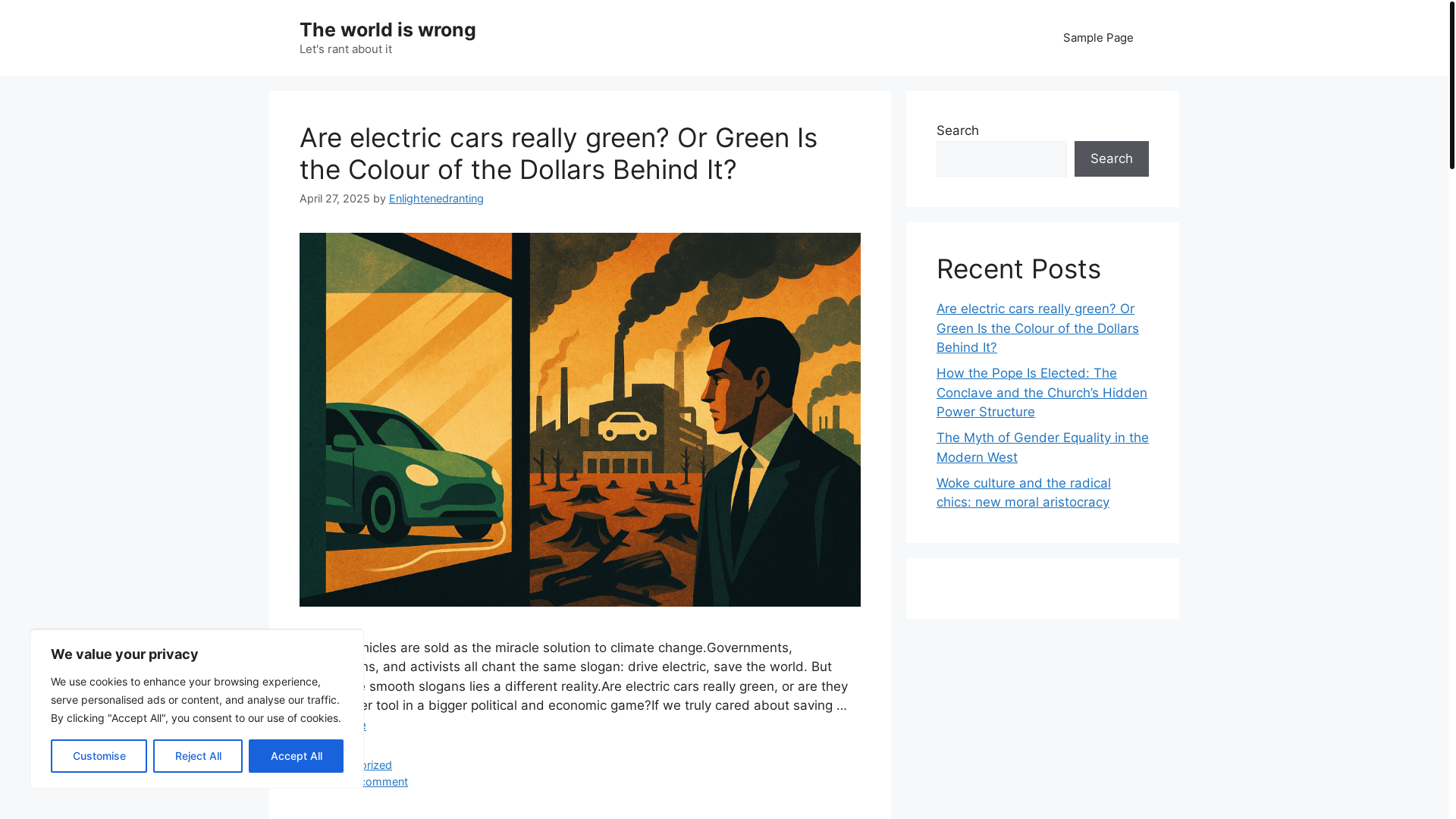Click the Recent Posts heading
The height and width of the screenshot is (819, 1456).
1018,269
